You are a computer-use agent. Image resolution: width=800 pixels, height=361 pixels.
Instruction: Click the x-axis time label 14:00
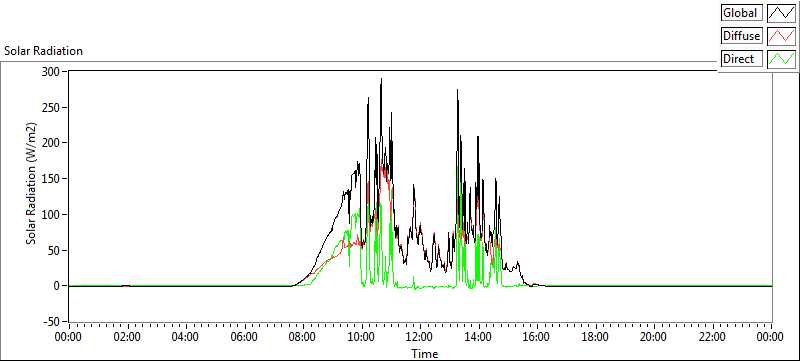point(479,337)
